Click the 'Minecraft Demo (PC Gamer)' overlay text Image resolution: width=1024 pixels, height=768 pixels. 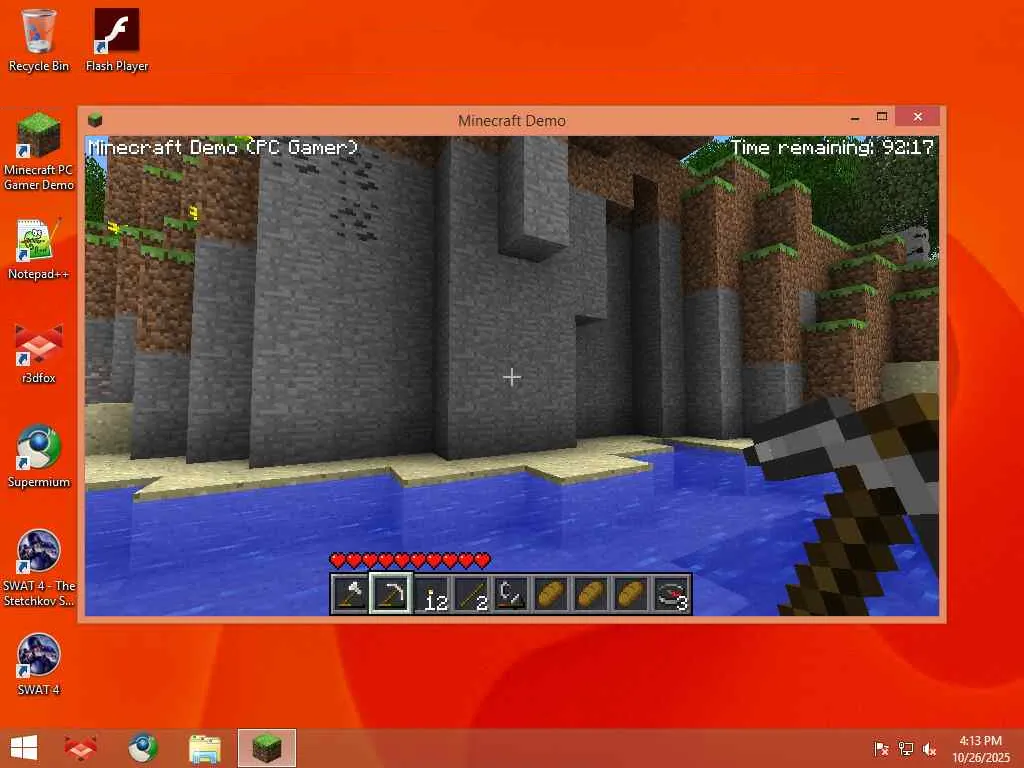[x=223, y=148]
